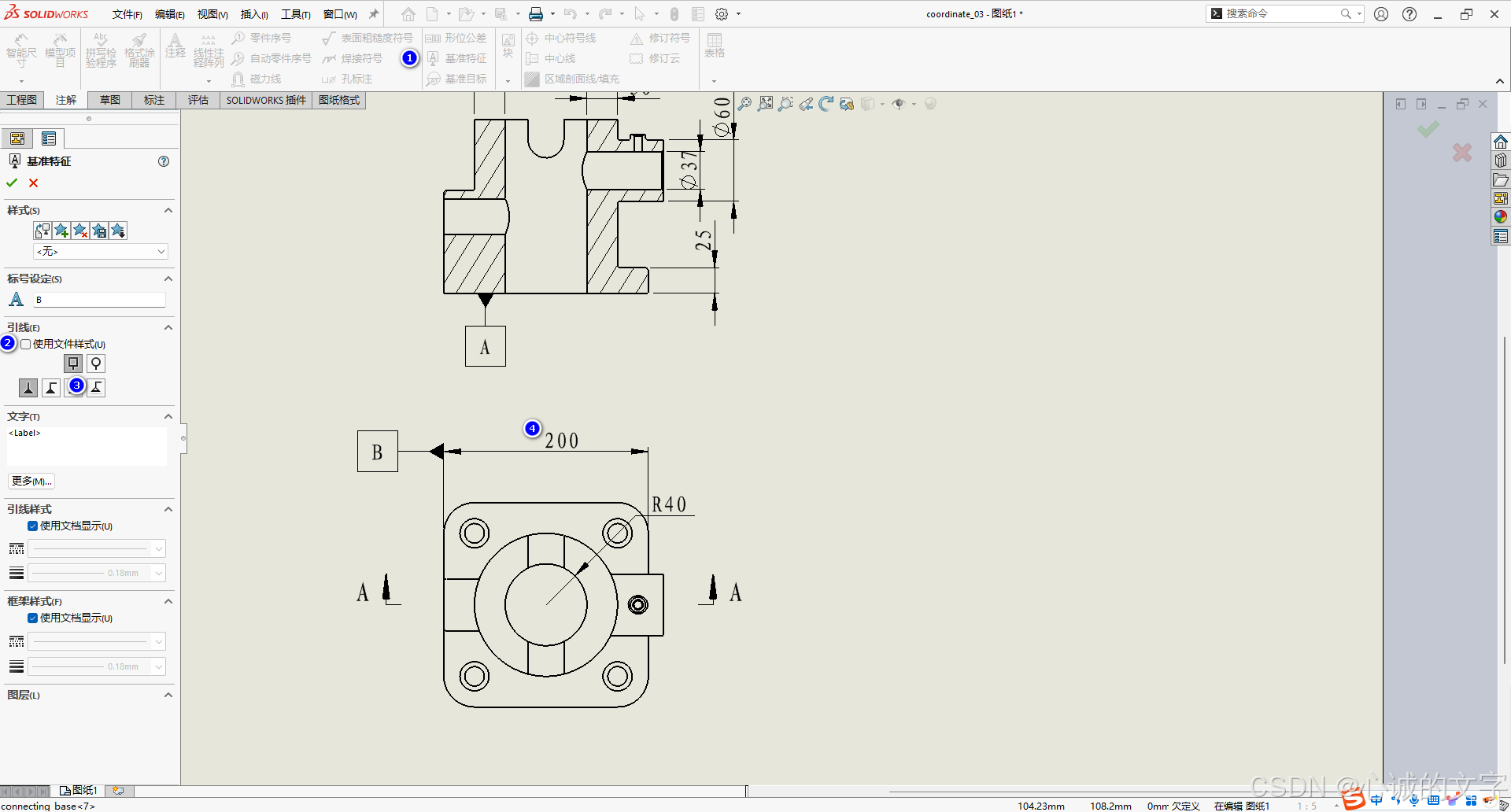Open the 文件 menu
Image resolution: width=1511 pixels, height=812 pixels.
(127, 14)
